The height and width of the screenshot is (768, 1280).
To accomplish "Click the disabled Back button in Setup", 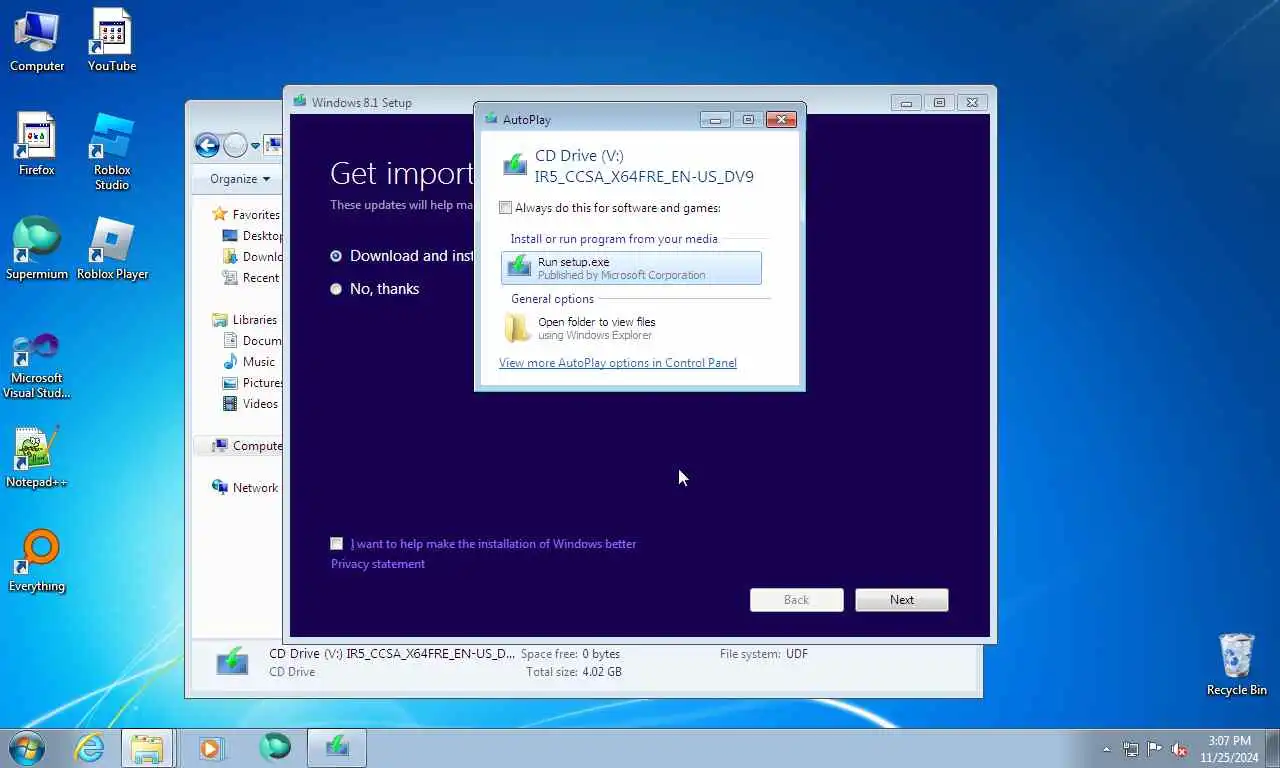I will (797, 600).
